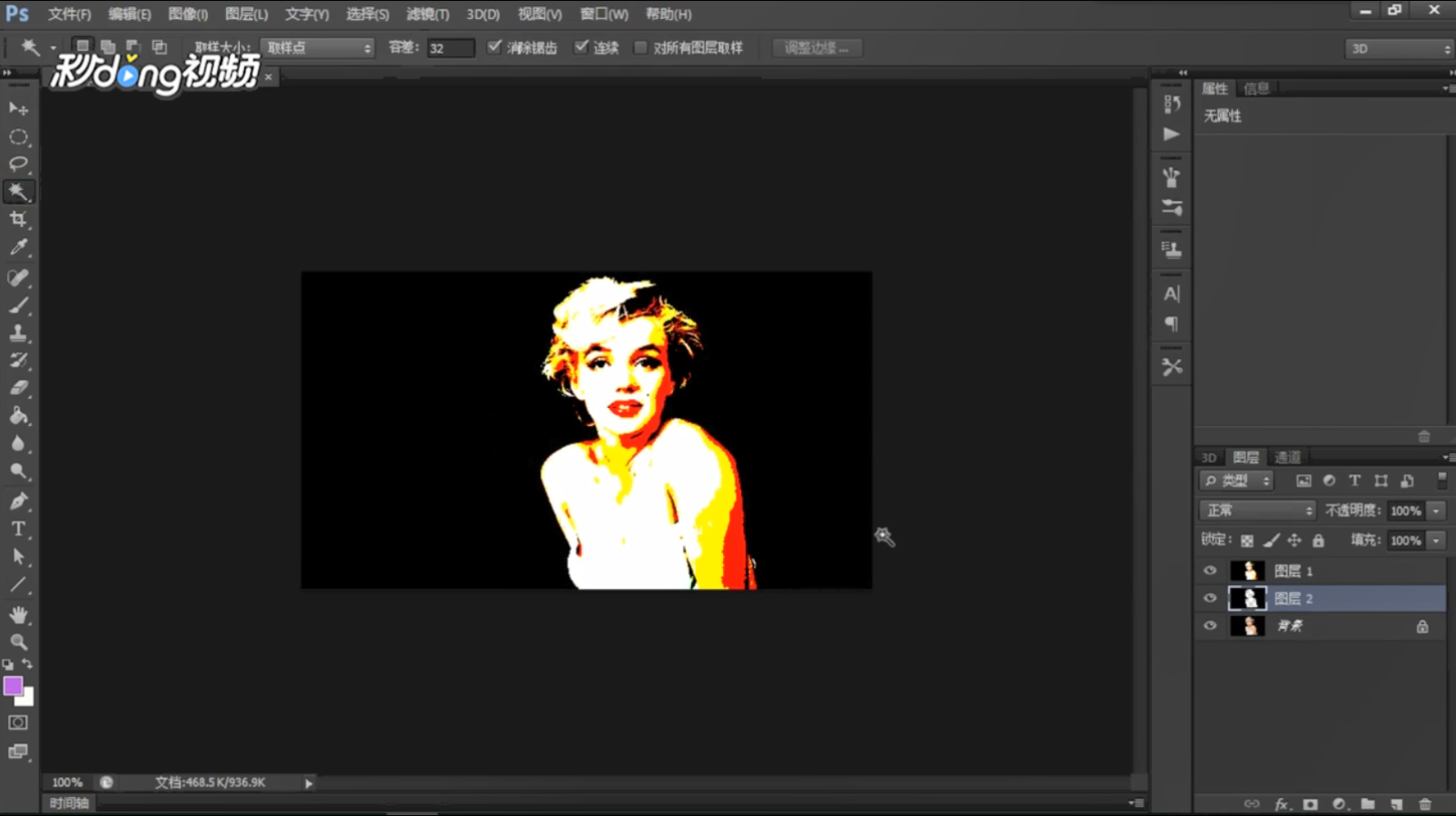
Task: Open the Actions panel play icon
Action: point(1172,134)
